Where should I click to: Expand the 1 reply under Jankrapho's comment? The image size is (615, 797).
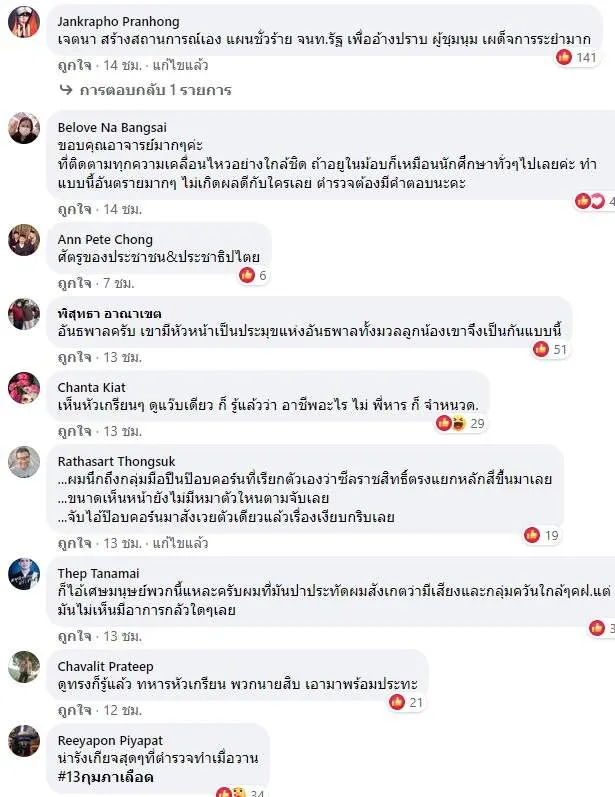(x=146, y=90)
